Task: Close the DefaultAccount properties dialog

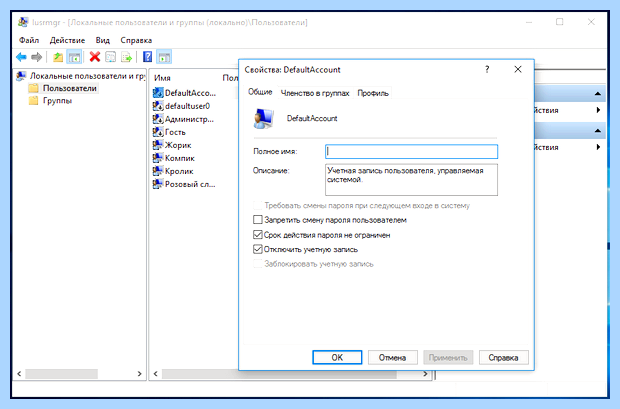Action: (x=518, y=70)
